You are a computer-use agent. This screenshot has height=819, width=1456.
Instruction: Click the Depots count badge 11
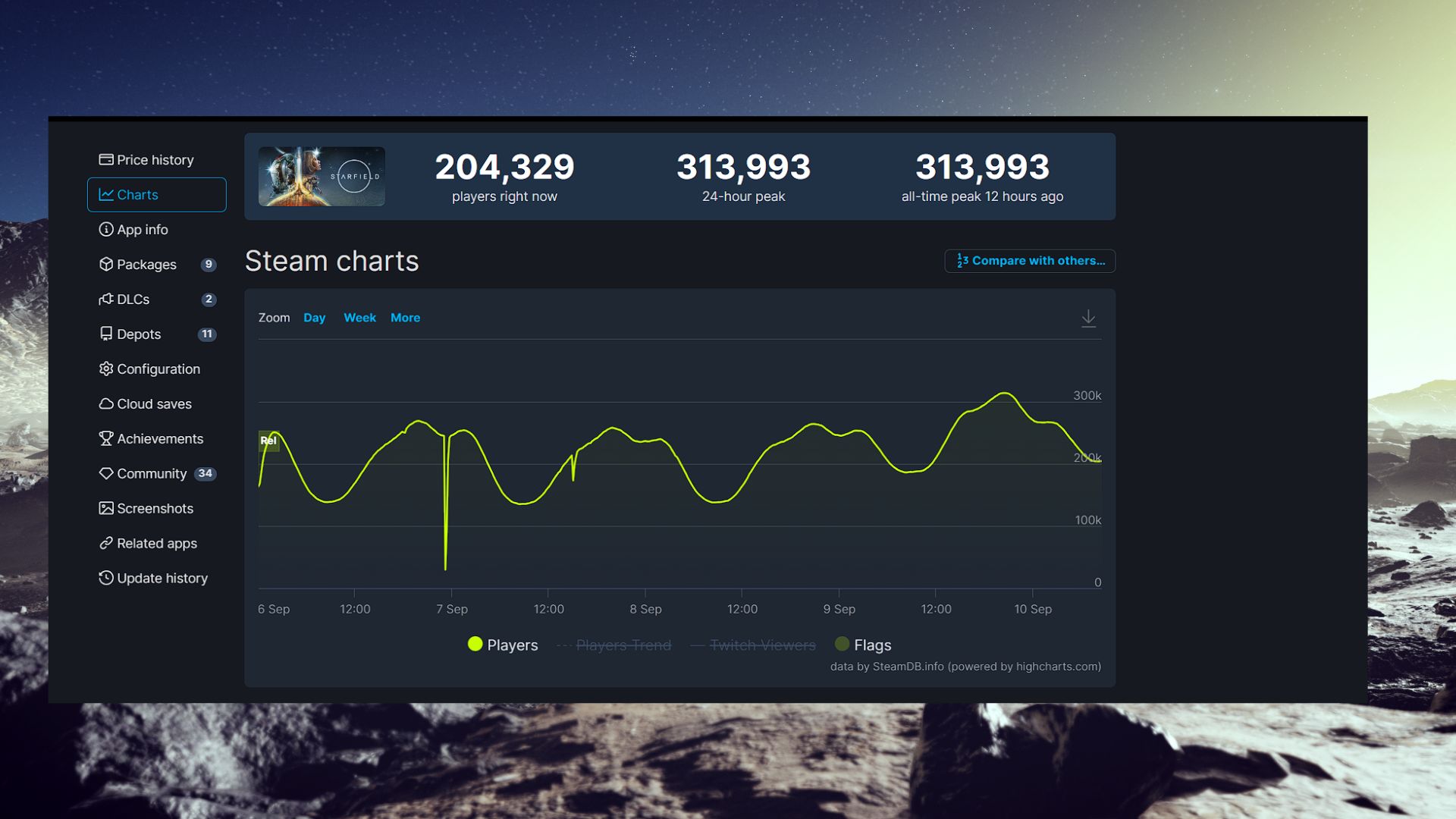click(x=207, y=334)
